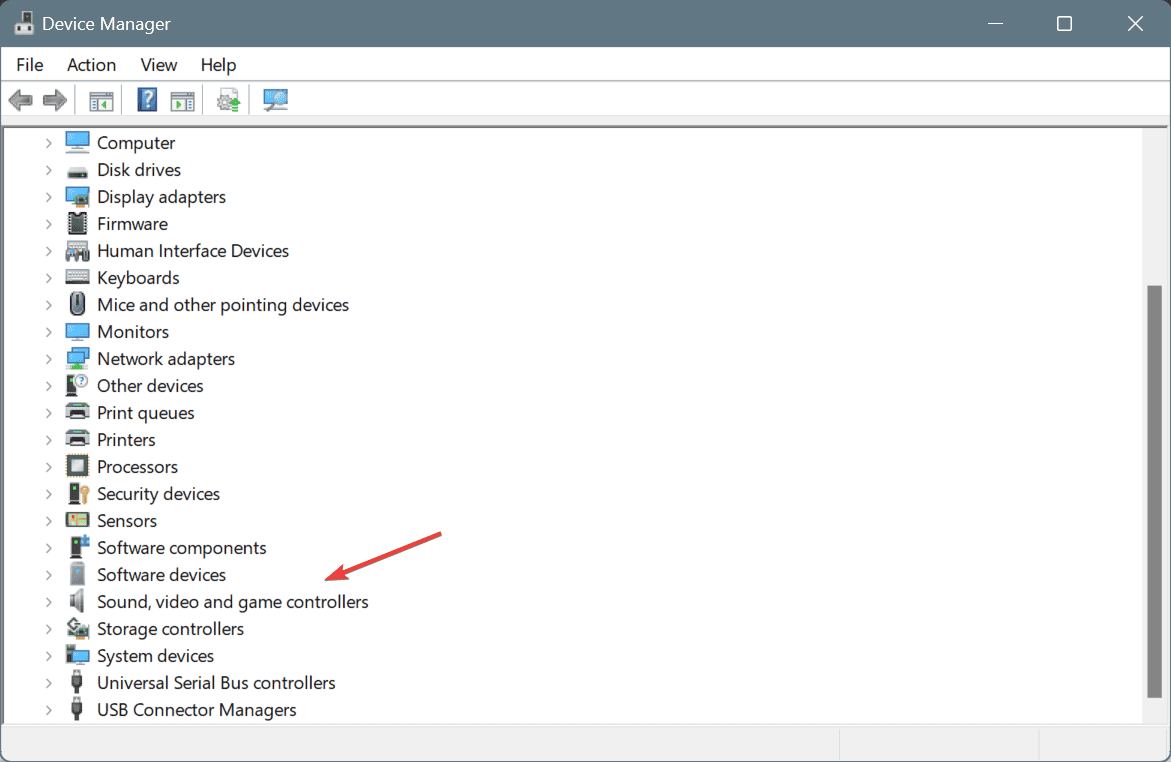This screenshot has width=1171, height=762.
Task: Click the Human Interface Devices icon
Action: click(78, 251)
